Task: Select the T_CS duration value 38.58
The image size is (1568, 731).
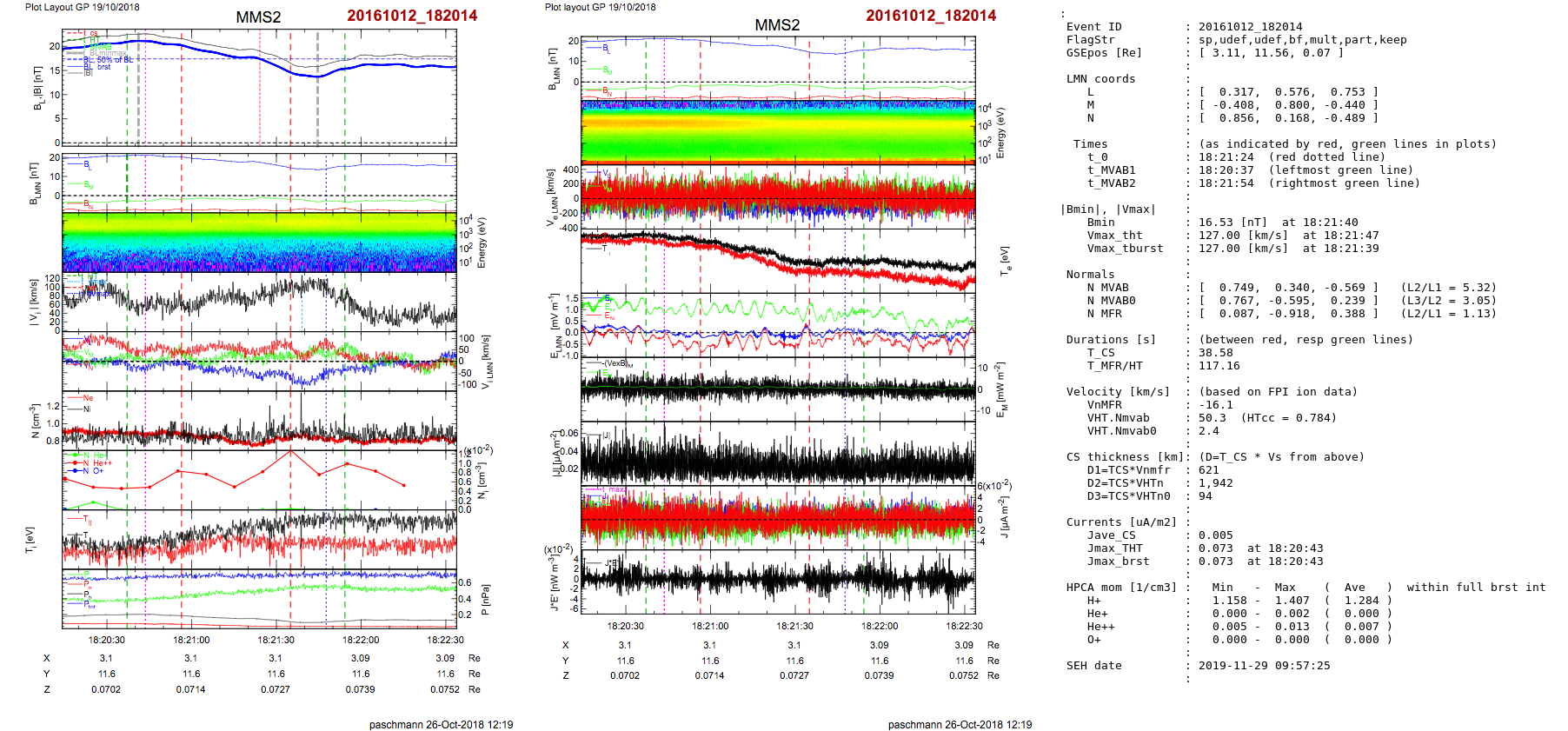Action: (1215, 353)
